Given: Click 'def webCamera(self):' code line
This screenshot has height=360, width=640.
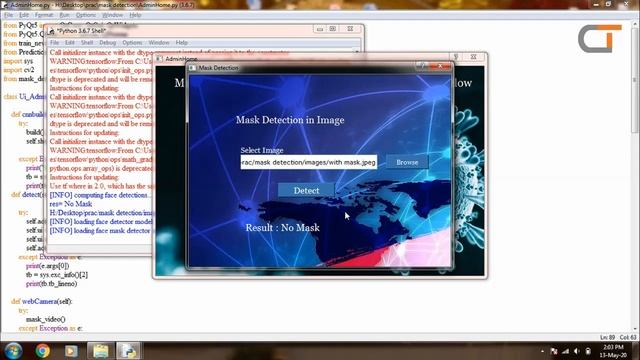Looking at the screenshot, I should tap(41, 301).
